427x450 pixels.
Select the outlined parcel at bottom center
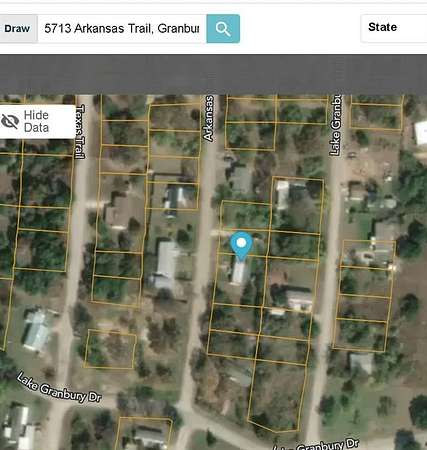tap(144, 433)
